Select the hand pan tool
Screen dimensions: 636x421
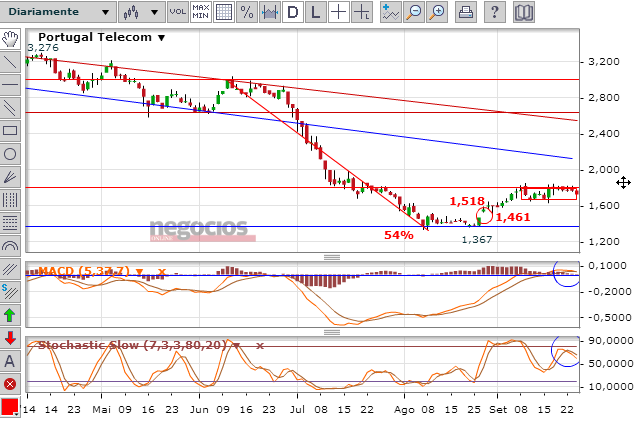pyautogui.click(x=10, y=39)
